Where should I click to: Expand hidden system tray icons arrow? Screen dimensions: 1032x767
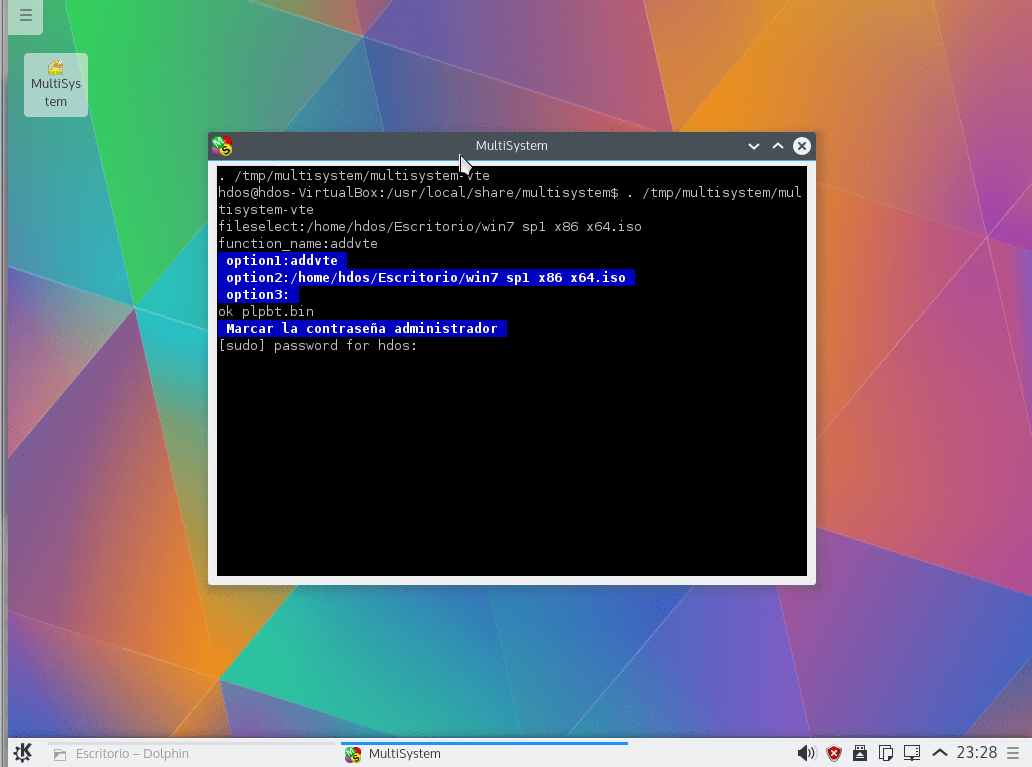(x=940, y=753)
